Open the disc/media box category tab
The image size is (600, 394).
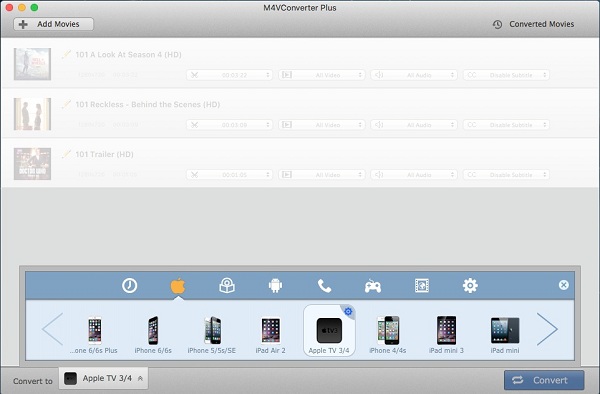click(x=227, y=285)
